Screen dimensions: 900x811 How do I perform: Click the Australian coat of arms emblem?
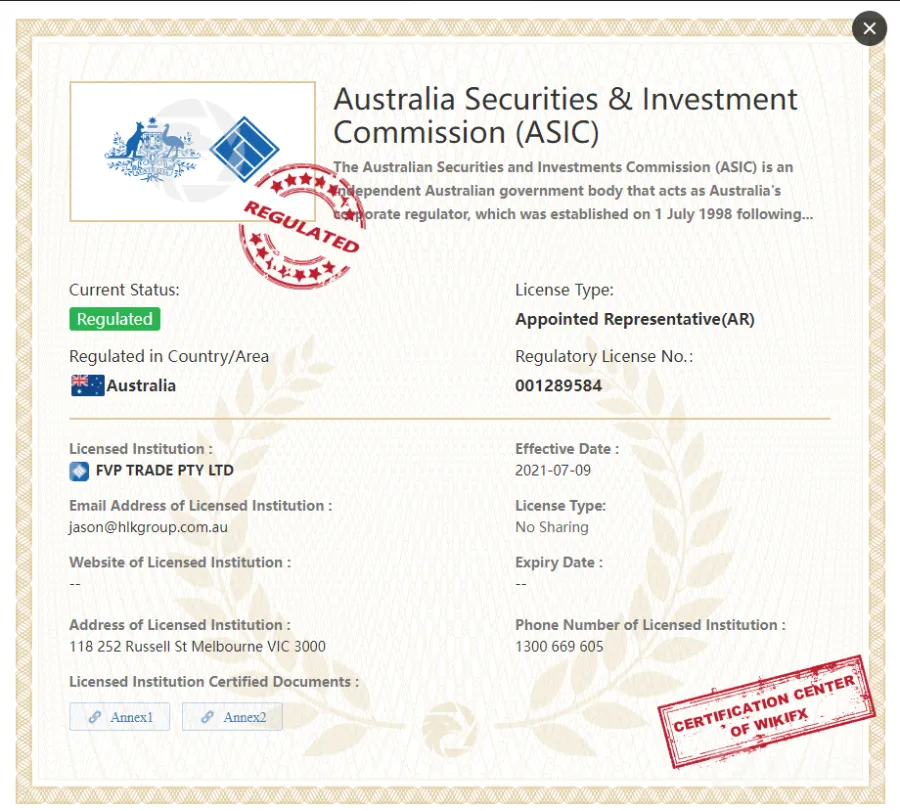151,150
